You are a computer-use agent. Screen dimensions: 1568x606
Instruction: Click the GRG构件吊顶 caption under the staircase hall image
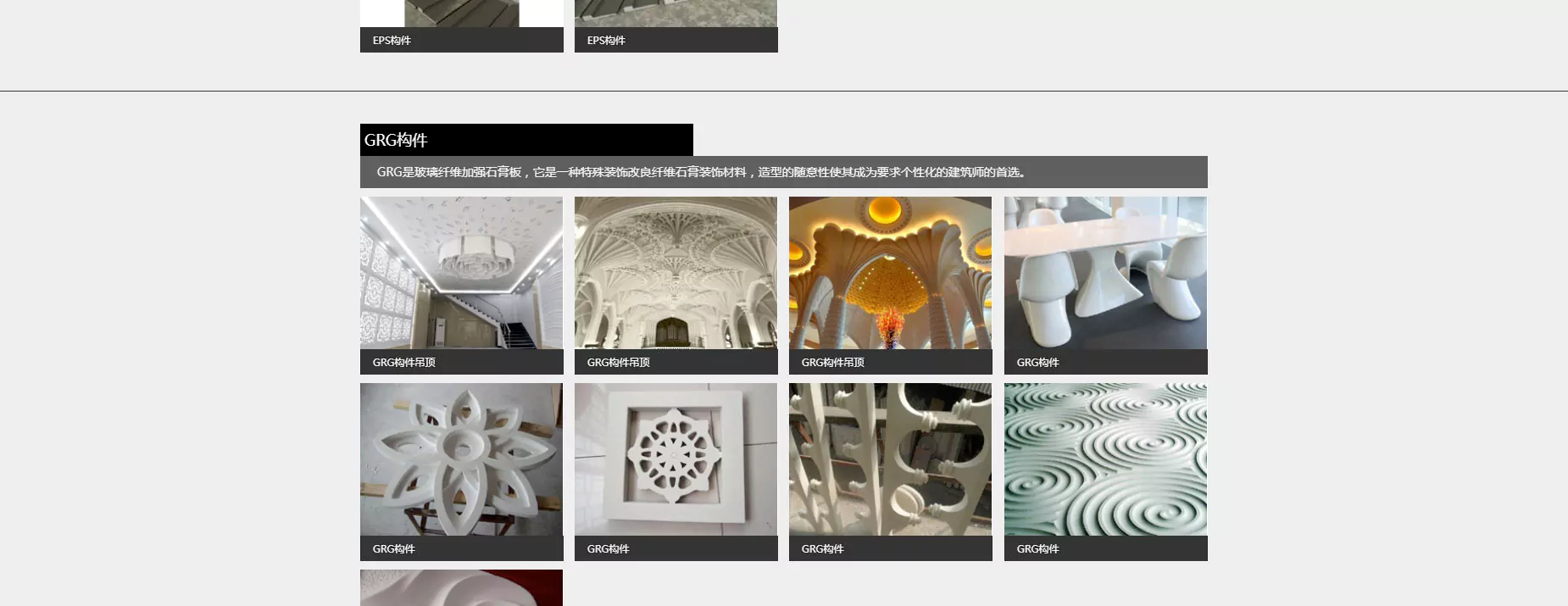tap(404, 363)
